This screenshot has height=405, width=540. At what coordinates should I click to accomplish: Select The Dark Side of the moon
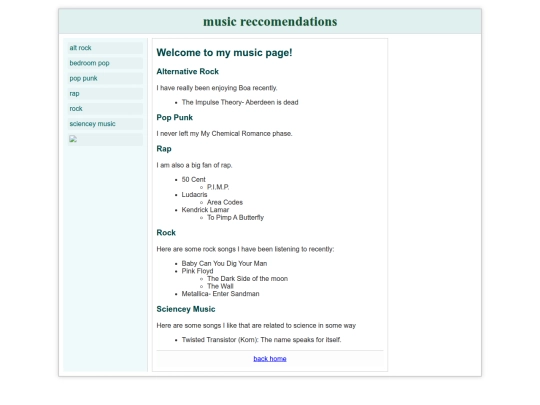(248, 279)
